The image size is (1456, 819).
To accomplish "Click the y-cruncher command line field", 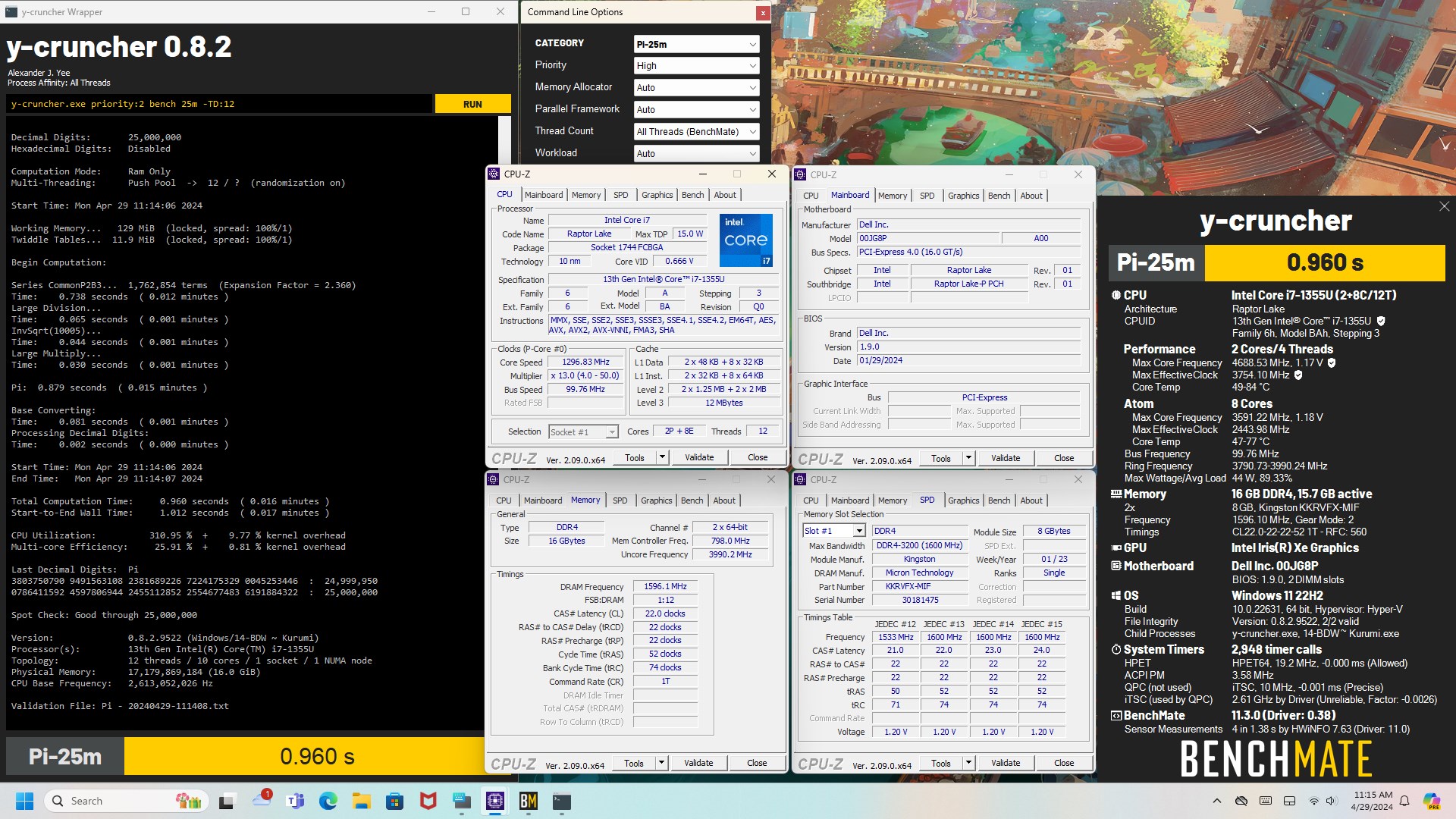I will pyautogui.click(x=220, y=104).
